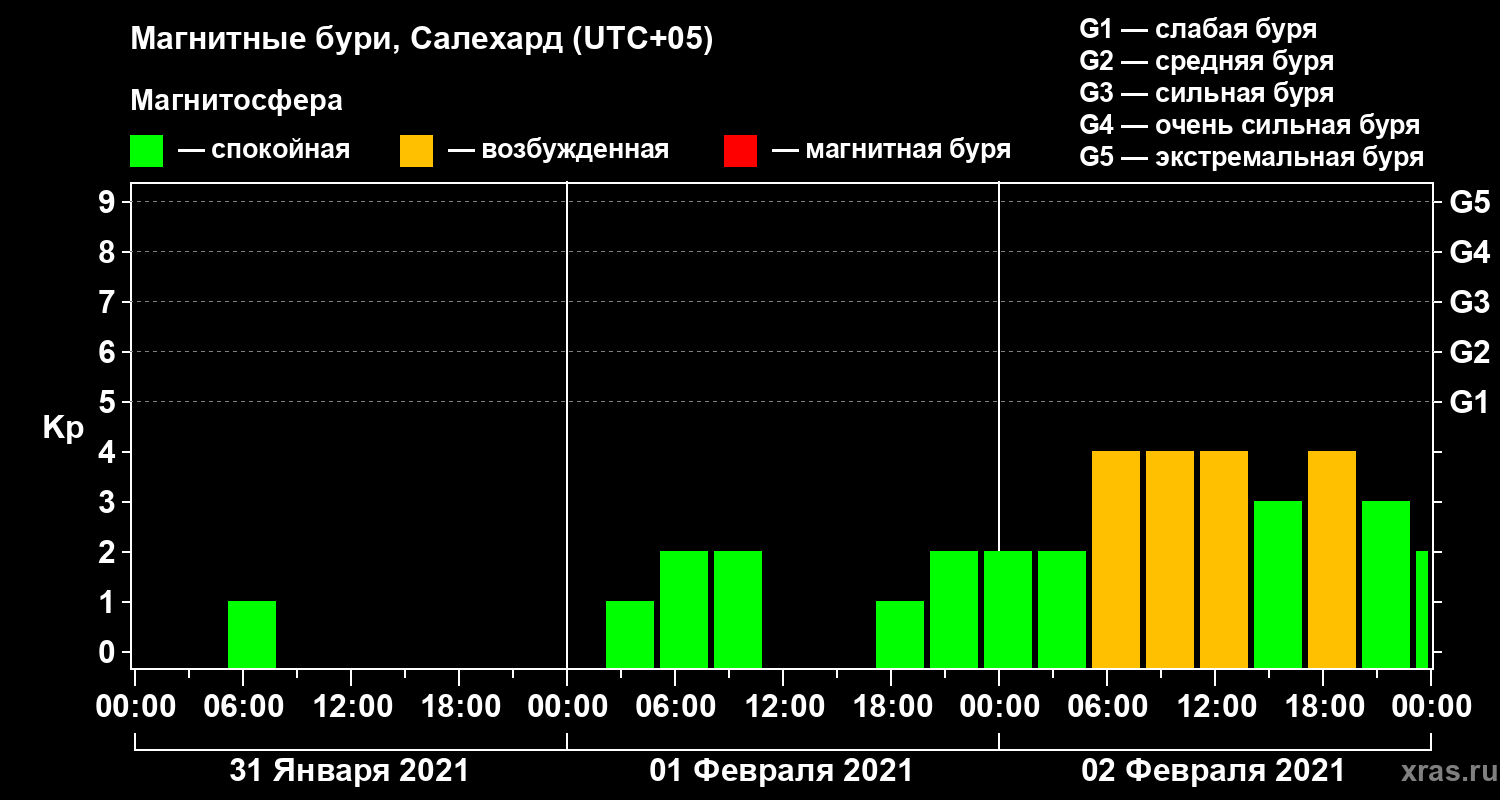Click the 'Магнитосфера' subtitle

pos(236,101)
